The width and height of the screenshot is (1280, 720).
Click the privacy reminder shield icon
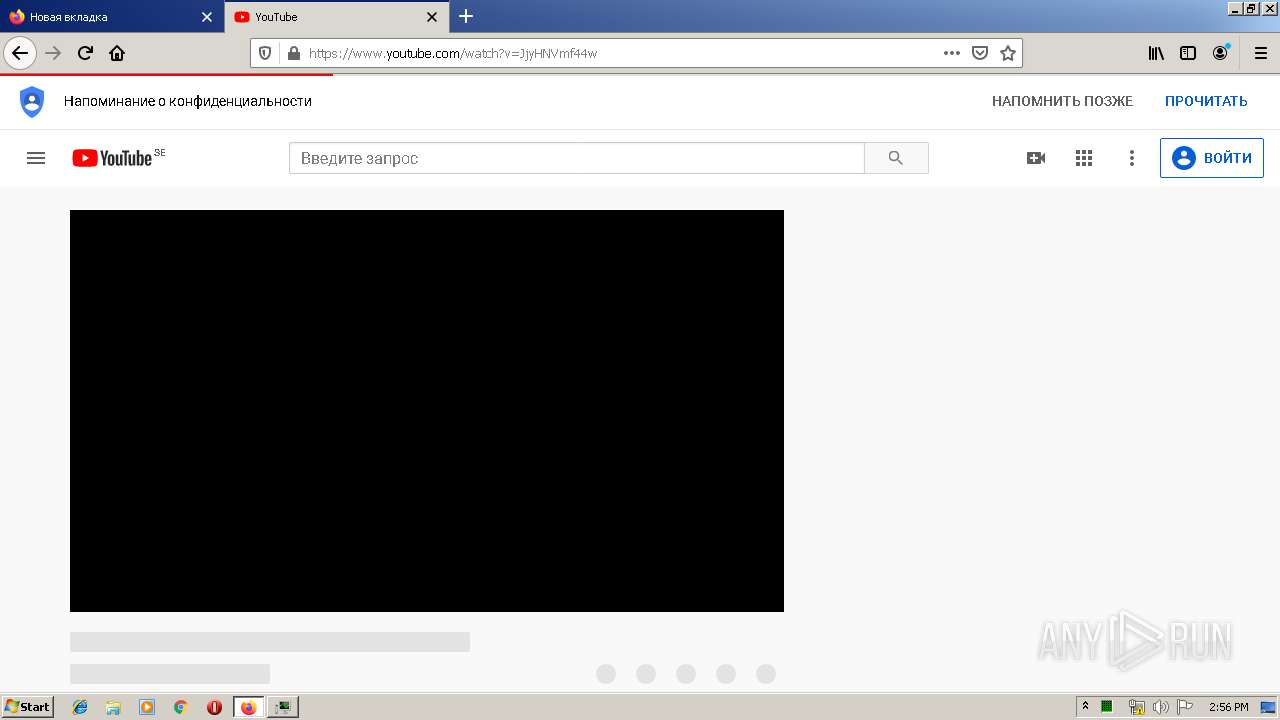pyautogui.click(x=32, y=101)
